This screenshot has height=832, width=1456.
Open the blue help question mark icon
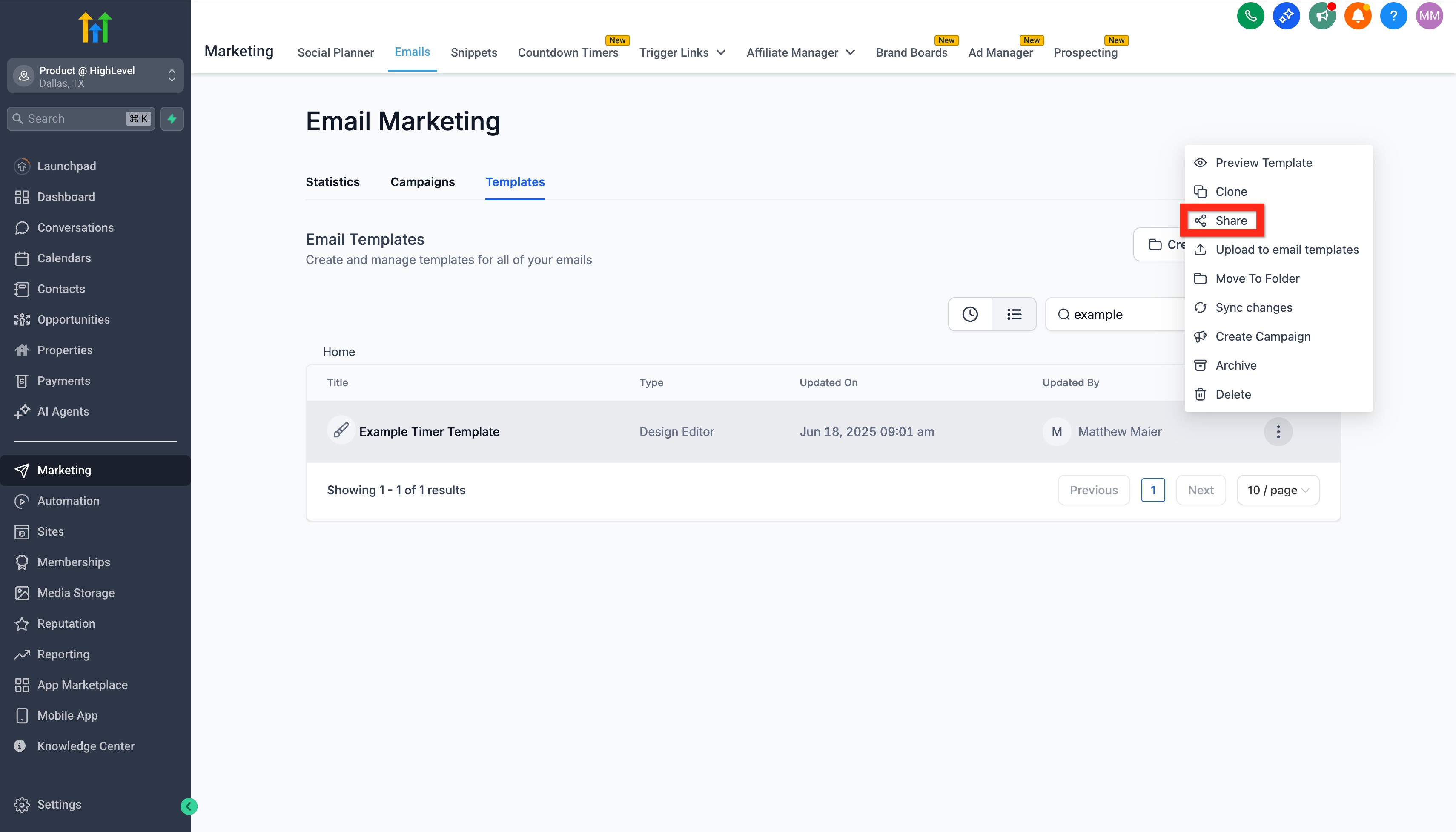[x=1393, y=16]
